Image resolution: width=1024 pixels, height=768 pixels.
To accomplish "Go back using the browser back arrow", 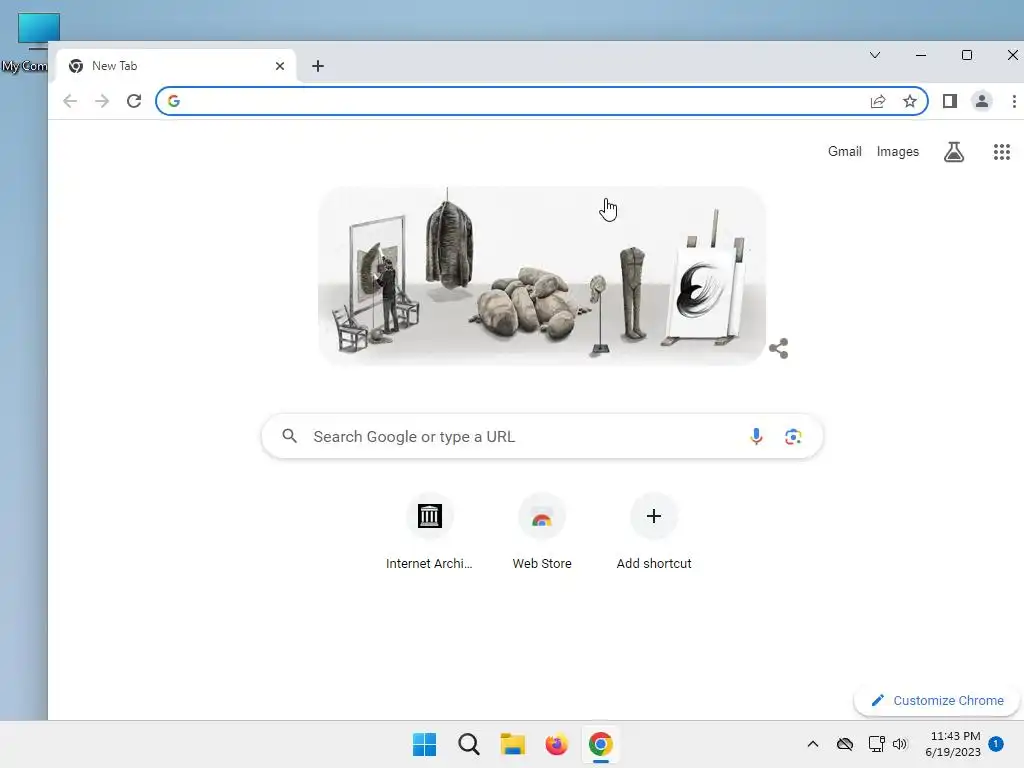I will 70,101.
